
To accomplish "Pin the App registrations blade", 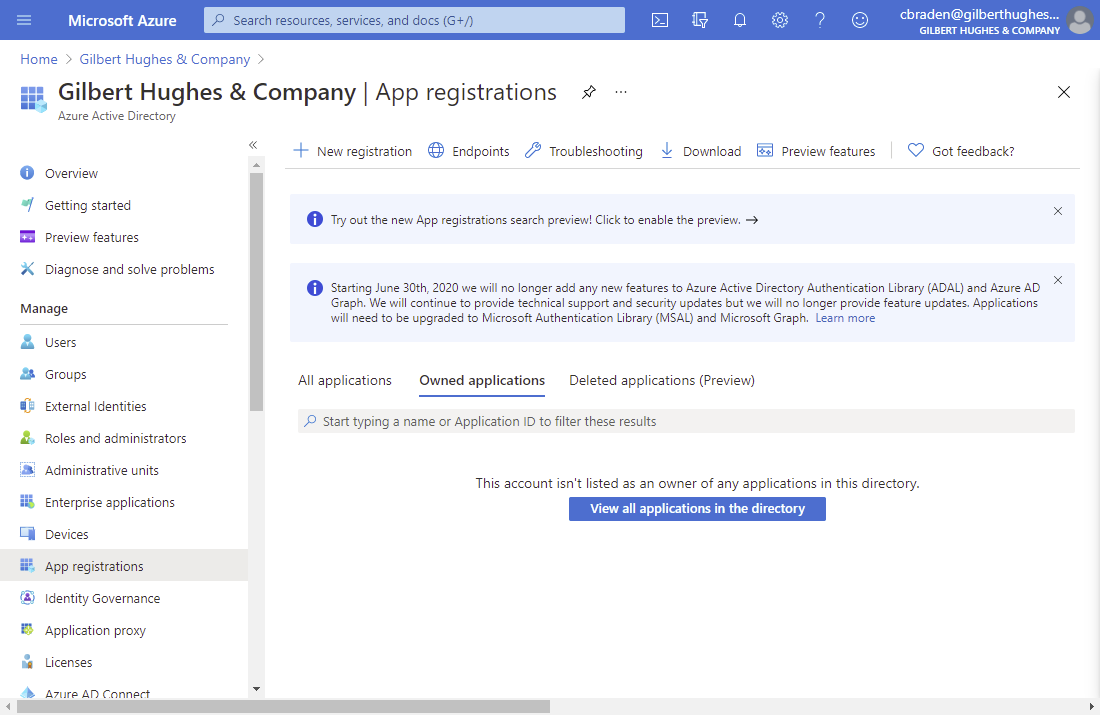I will [x=589, y=92].
